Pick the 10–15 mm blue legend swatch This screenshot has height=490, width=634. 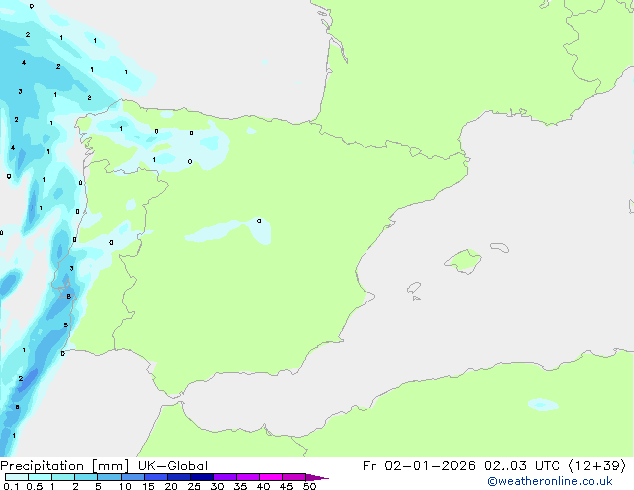[x=133, y=477]
